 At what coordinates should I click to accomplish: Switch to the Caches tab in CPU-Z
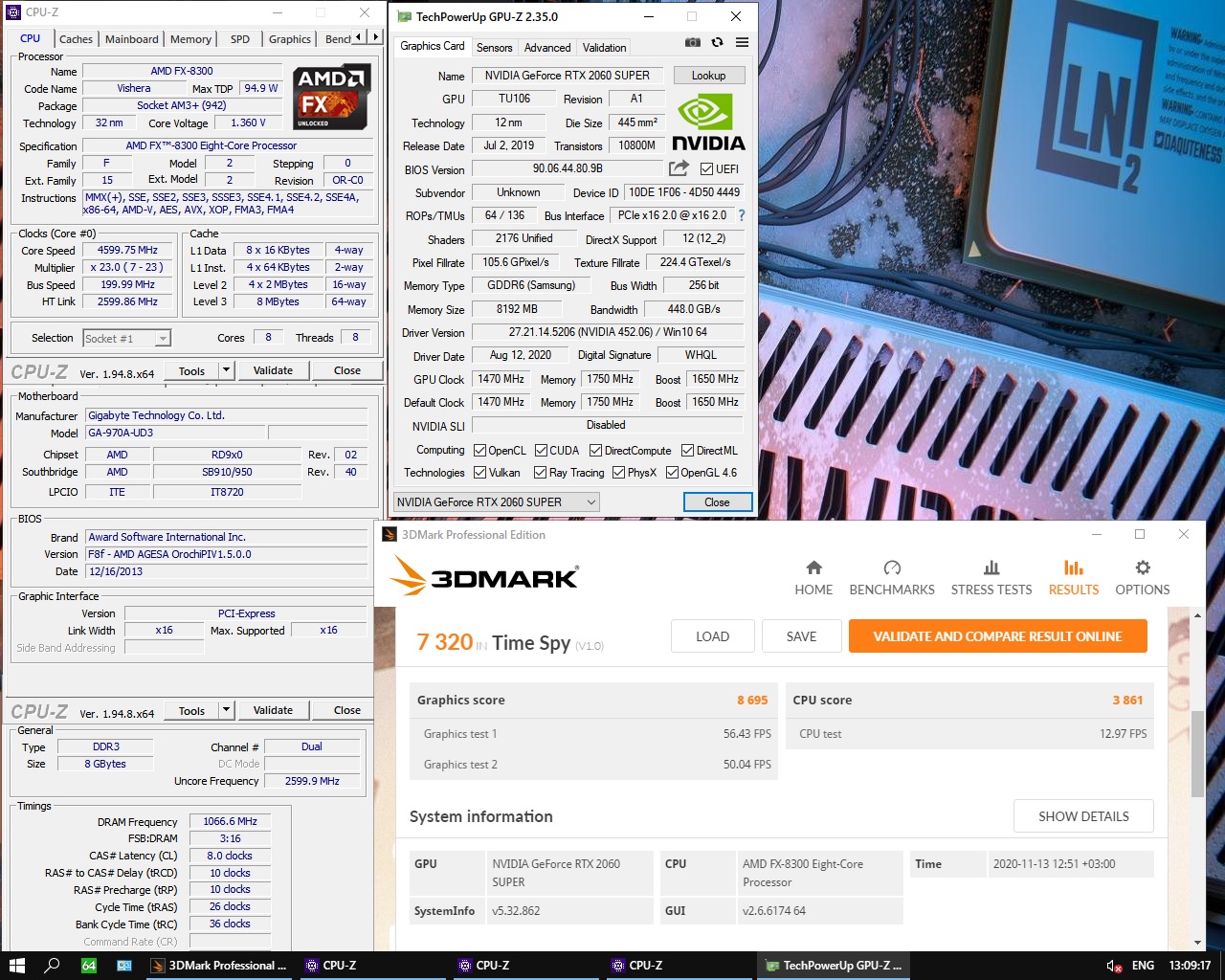(76, 39)
